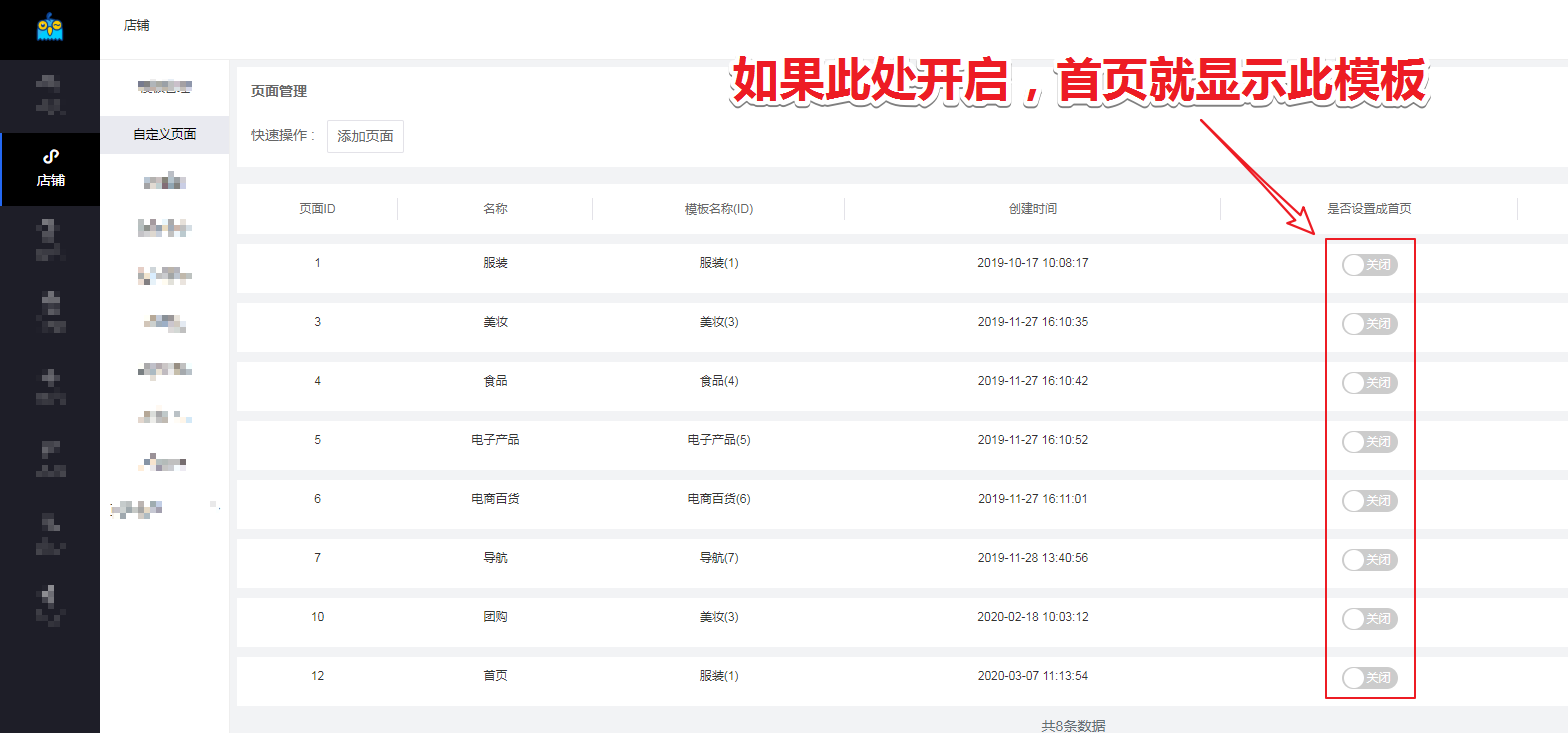The width and height of the screenshot is (1568, 733).
Task: Click 是否设置成首页 column header
Action: click(x=1369, y=209)
